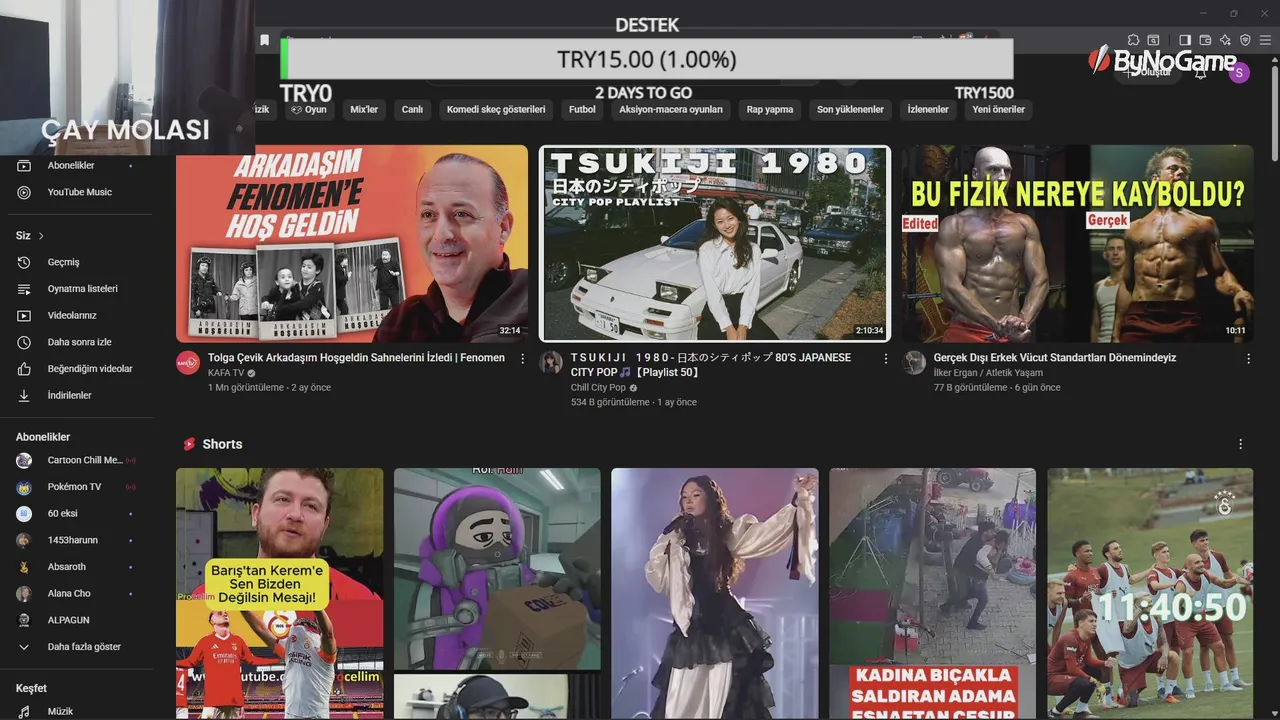Click the KAFA TV channel avatar
The height and width of the screenshot is (720, 1280).
tap(188, 362)
